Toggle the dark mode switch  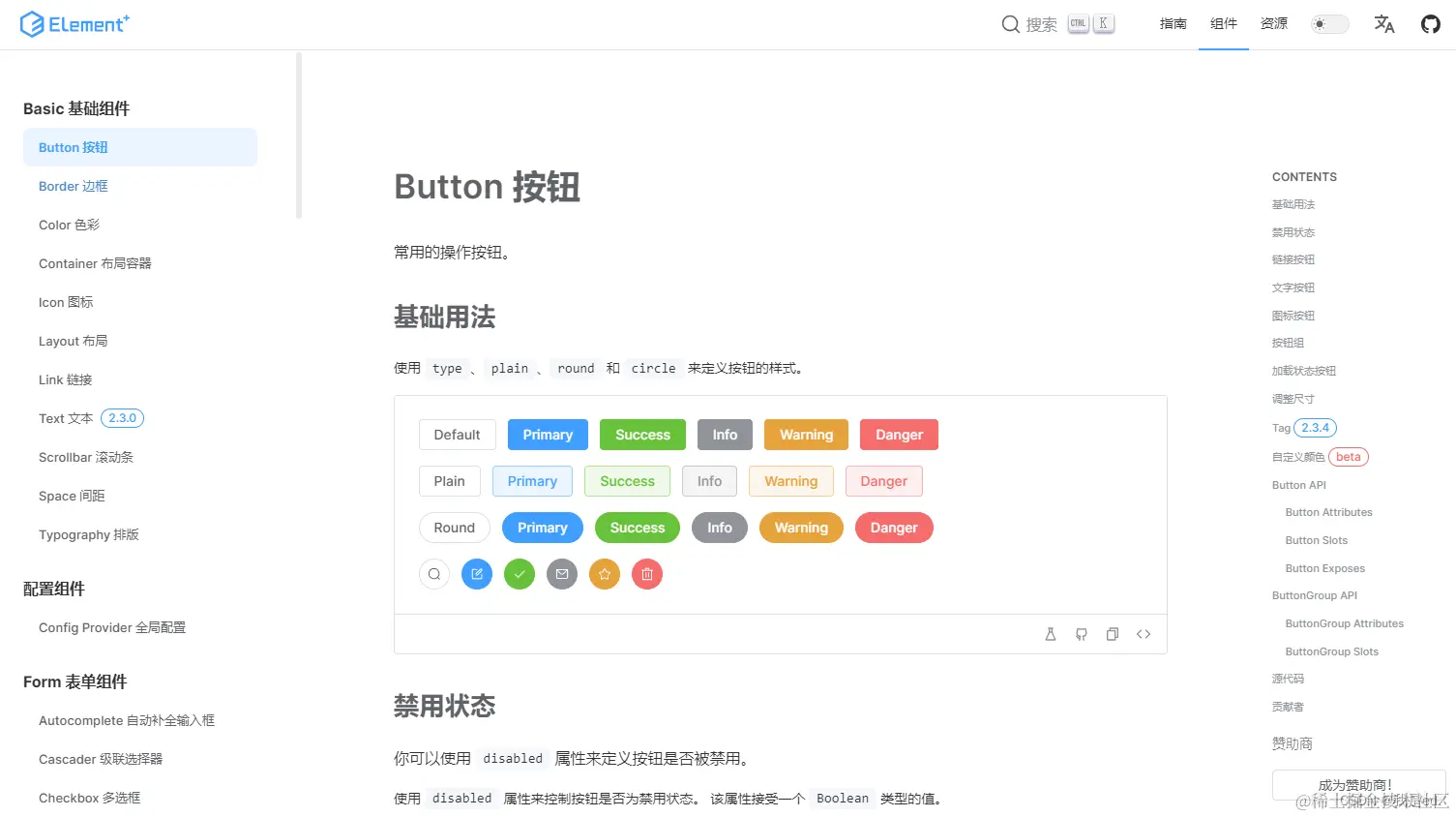[x=1329, y=23]
